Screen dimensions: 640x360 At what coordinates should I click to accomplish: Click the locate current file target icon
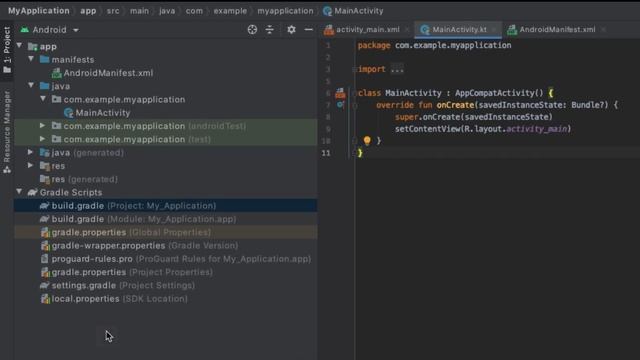[252, 29]
